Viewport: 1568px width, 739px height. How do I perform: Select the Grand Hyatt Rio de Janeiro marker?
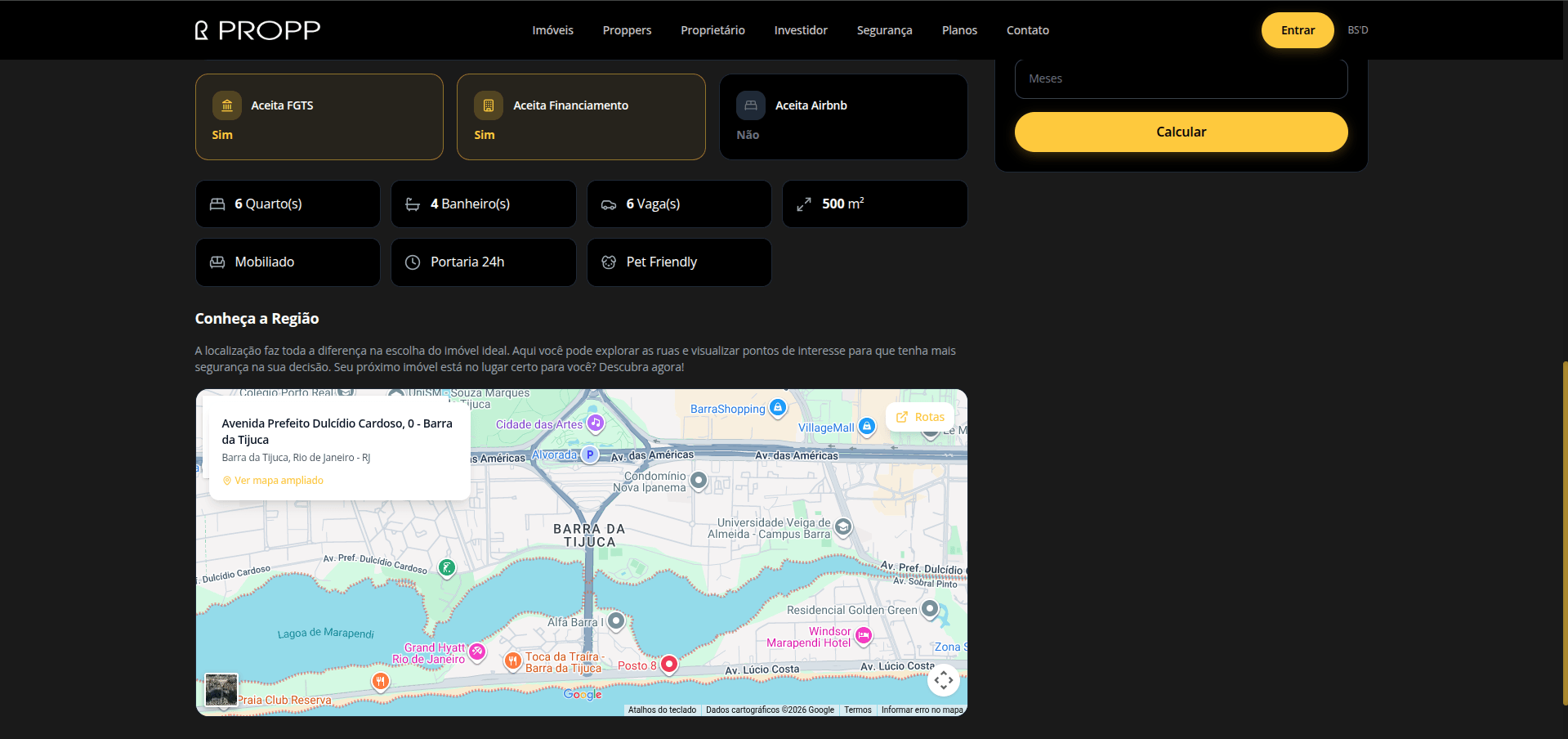coord(477,652)
